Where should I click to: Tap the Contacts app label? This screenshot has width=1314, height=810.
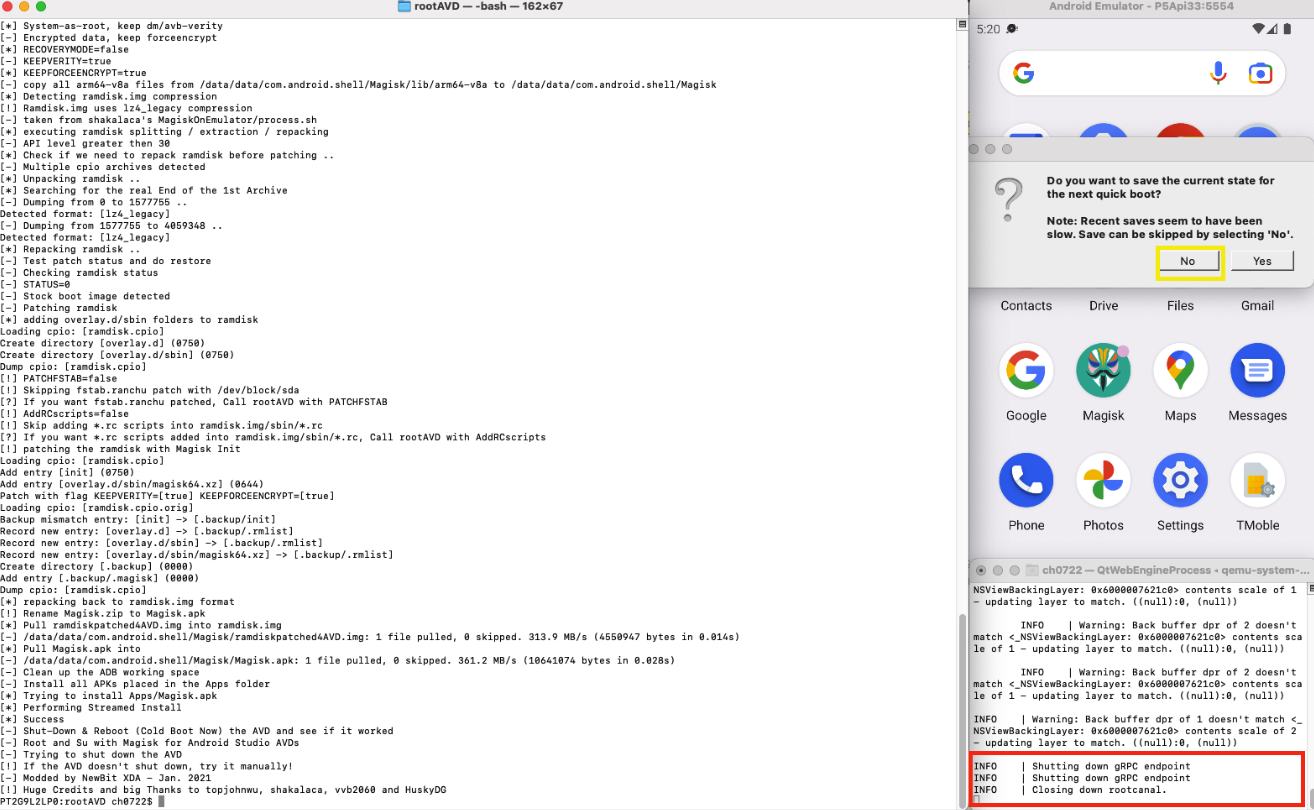pos(1026,306)
